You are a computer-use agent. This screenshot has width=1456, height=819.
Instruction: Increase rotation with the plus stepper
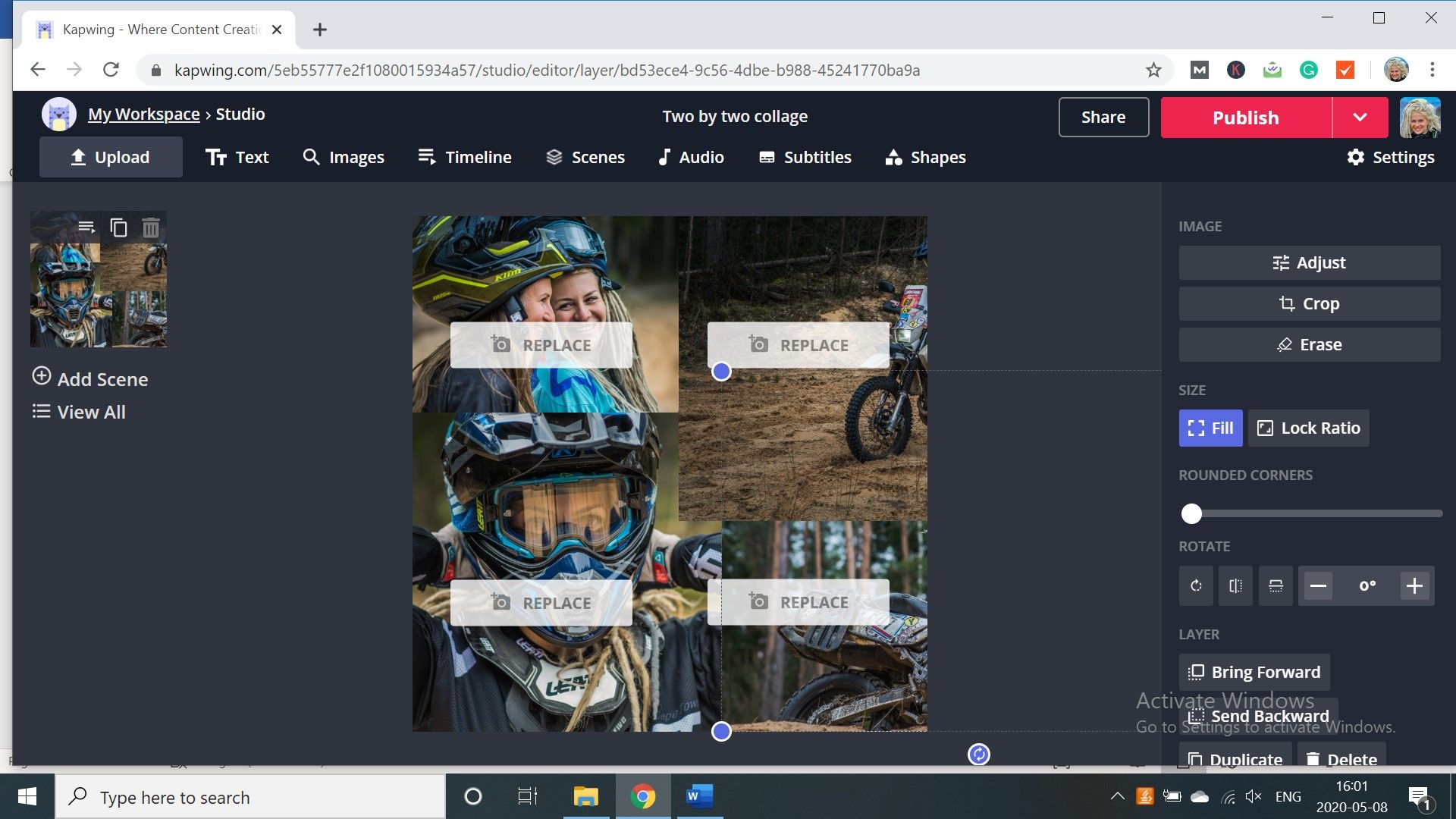1414,585
